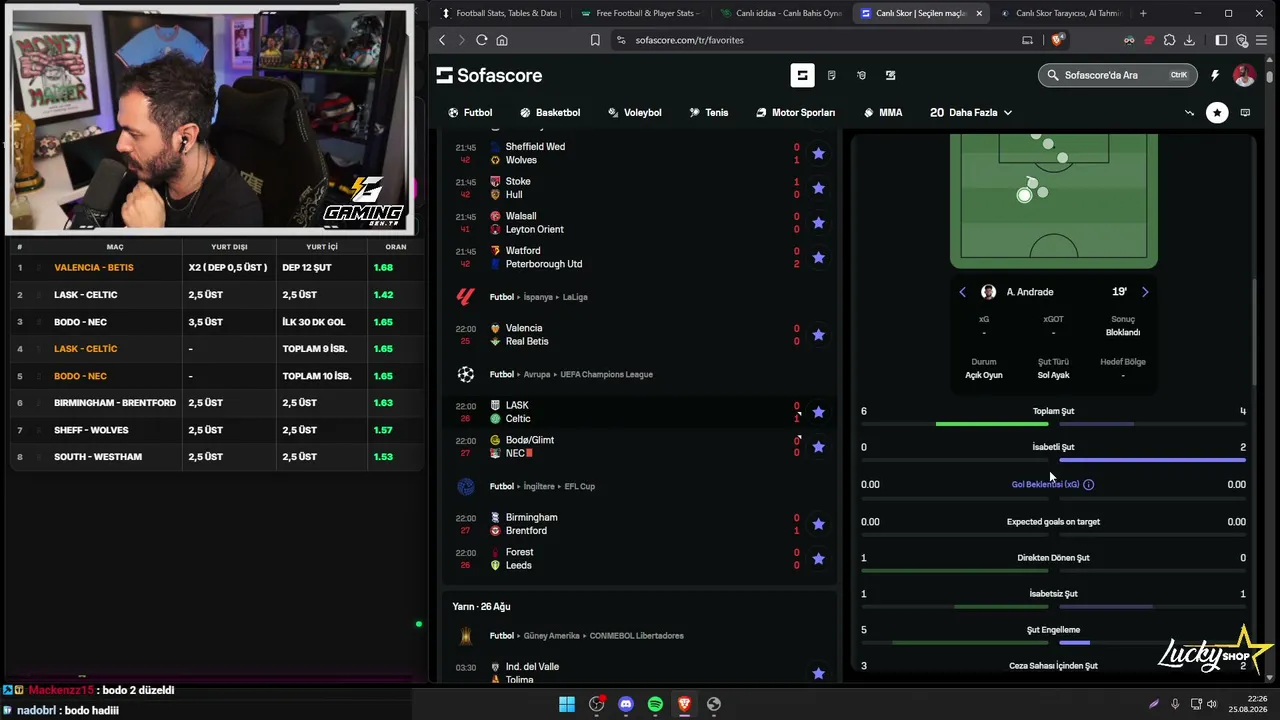Switch to 'Canlı iddaa' browser tab
This screenshot has height=720, width=1280.
coord(781,13)
